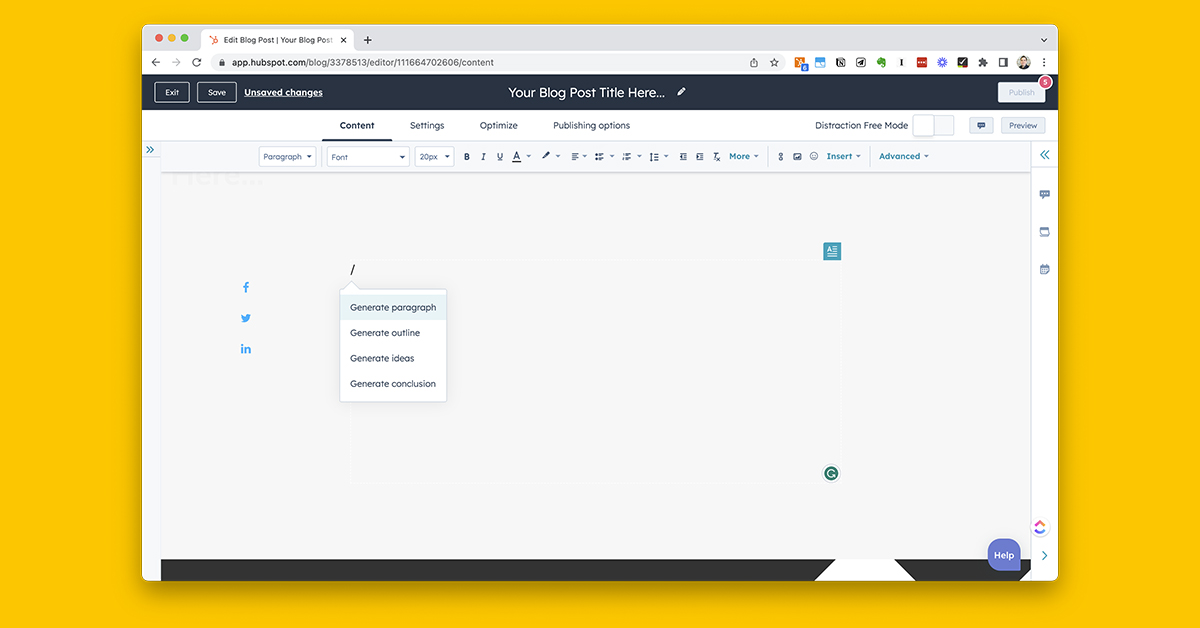This screenshot has height=628, width=1200.
Task: Click the Save button
Action: pyautogui.click(x=217, y=92)
